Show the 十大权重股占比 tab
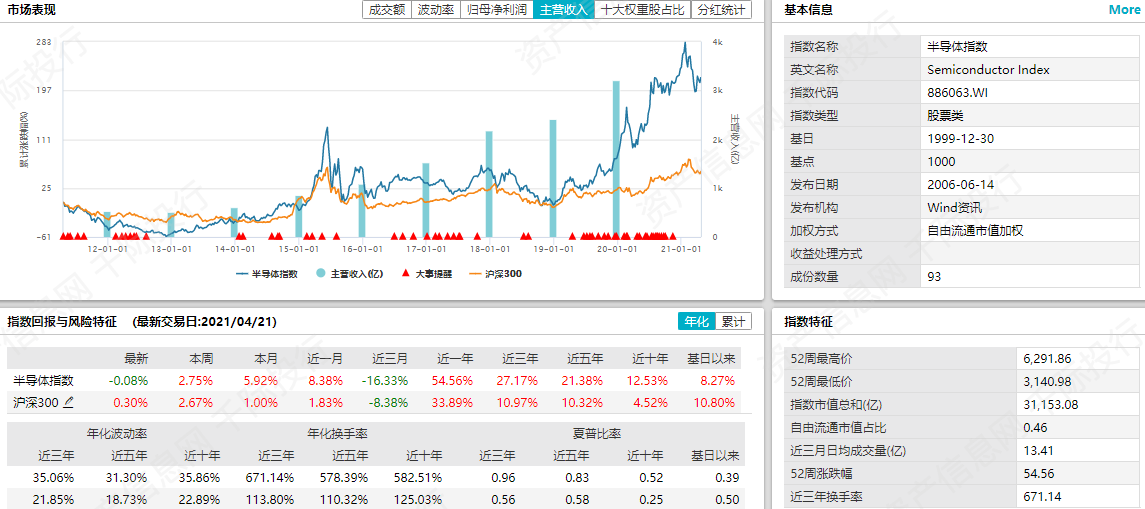Image resolution: width=1145 pixels, height=509 pixels. [642, 10]
